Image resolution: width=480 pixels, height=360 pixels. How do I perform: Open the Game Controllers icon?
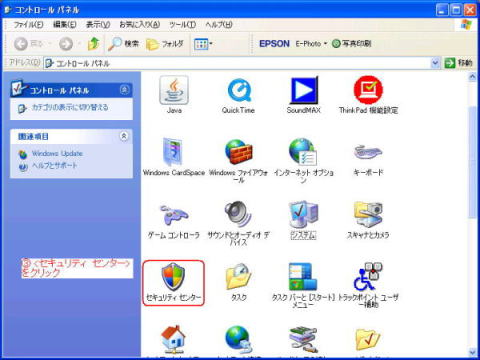(174, 215)
